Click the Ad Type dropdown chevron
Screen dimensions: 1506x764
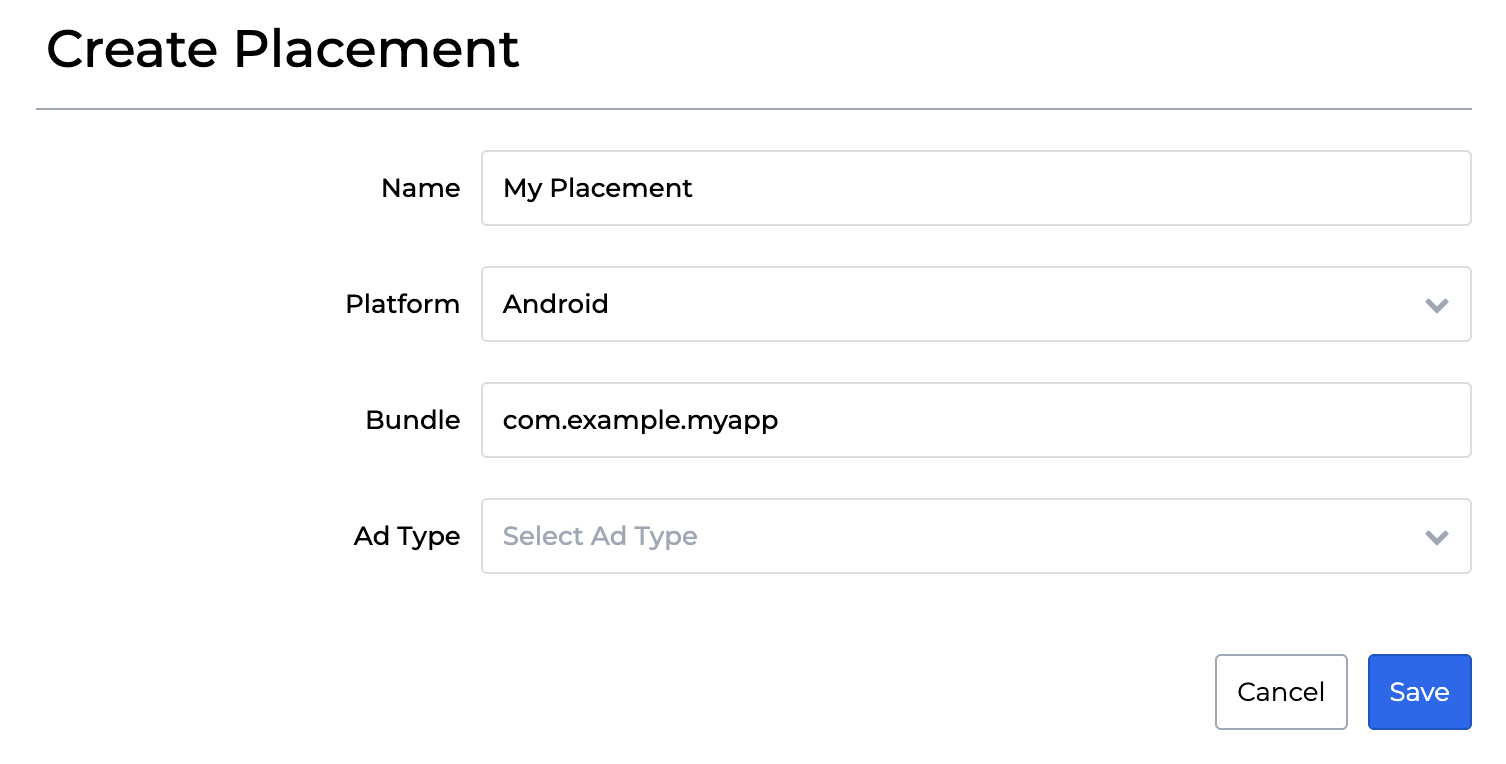(x=1437, y=536)
